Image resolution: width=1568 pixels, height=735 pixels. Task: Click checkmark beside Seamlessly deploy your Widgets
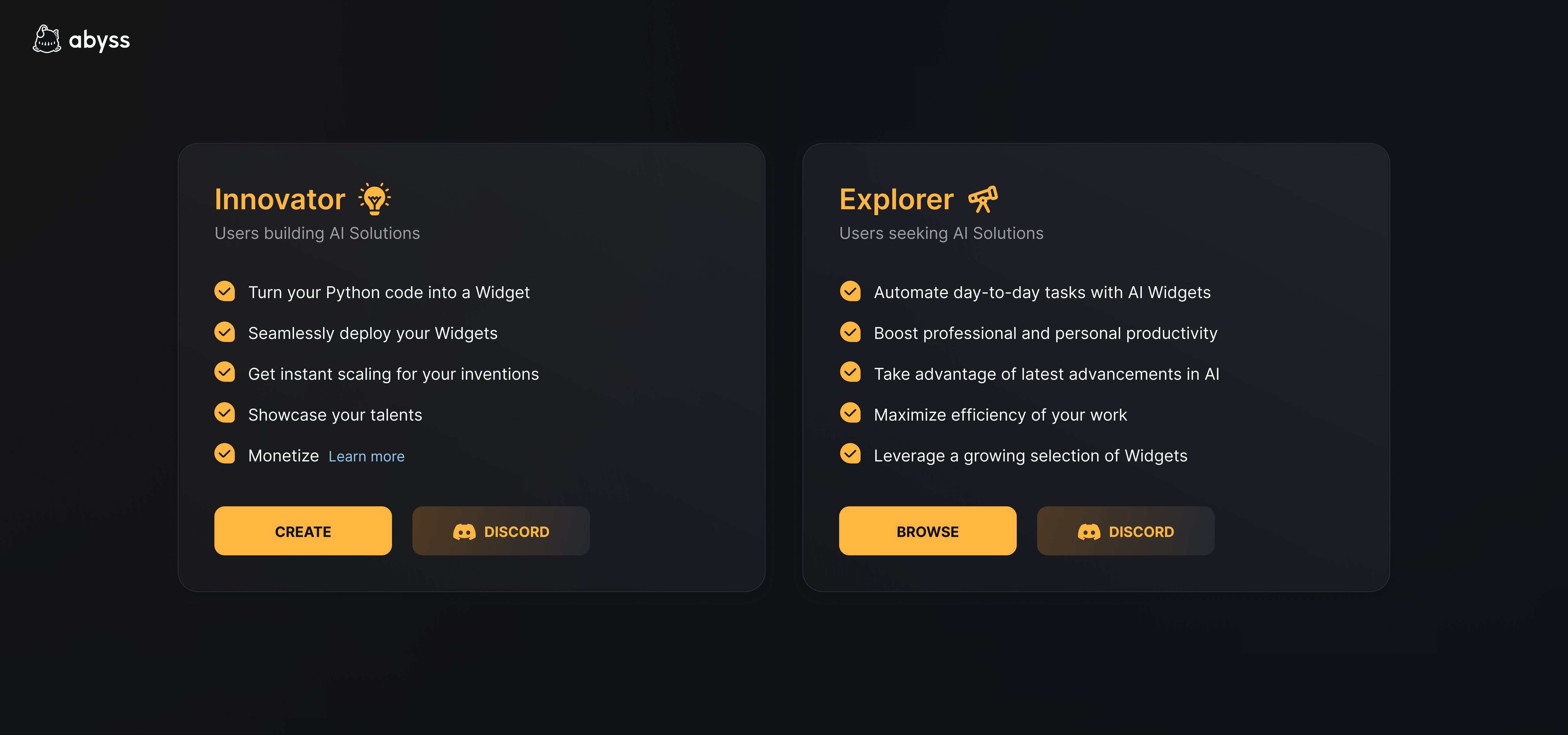tap(225, 332)
